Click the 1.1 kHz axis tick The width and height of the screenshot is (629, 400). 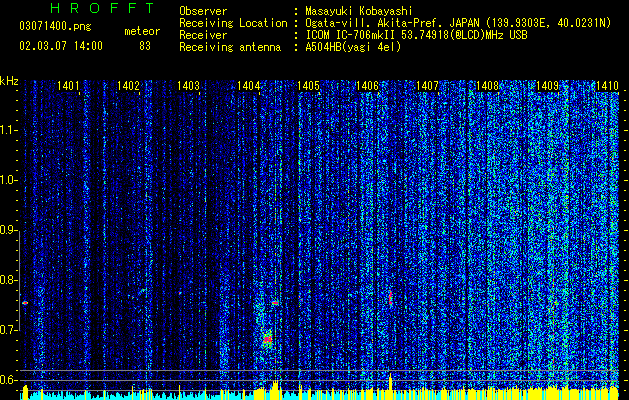pos(8,130)
